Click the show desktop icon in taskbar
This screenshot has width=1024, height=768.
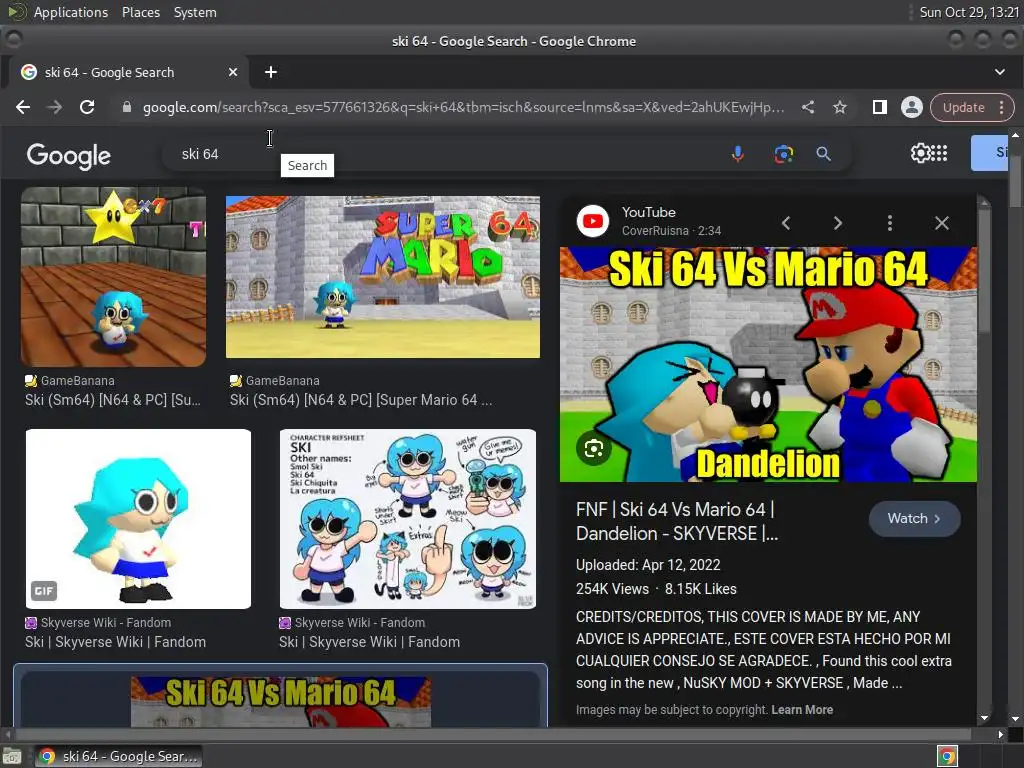point(12,757)
